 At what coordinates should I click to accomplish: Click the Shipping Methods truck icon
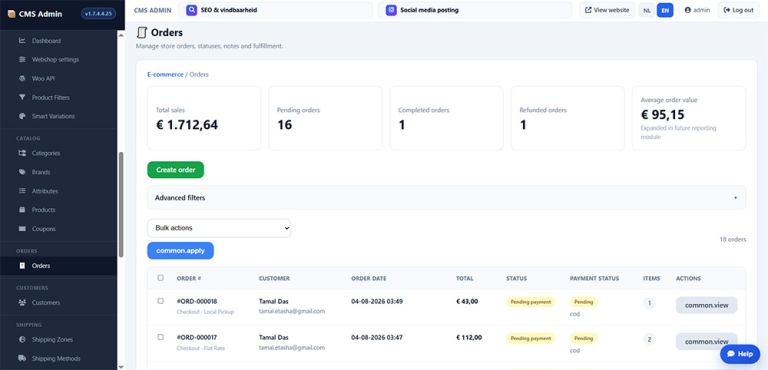tap(22, 358)
